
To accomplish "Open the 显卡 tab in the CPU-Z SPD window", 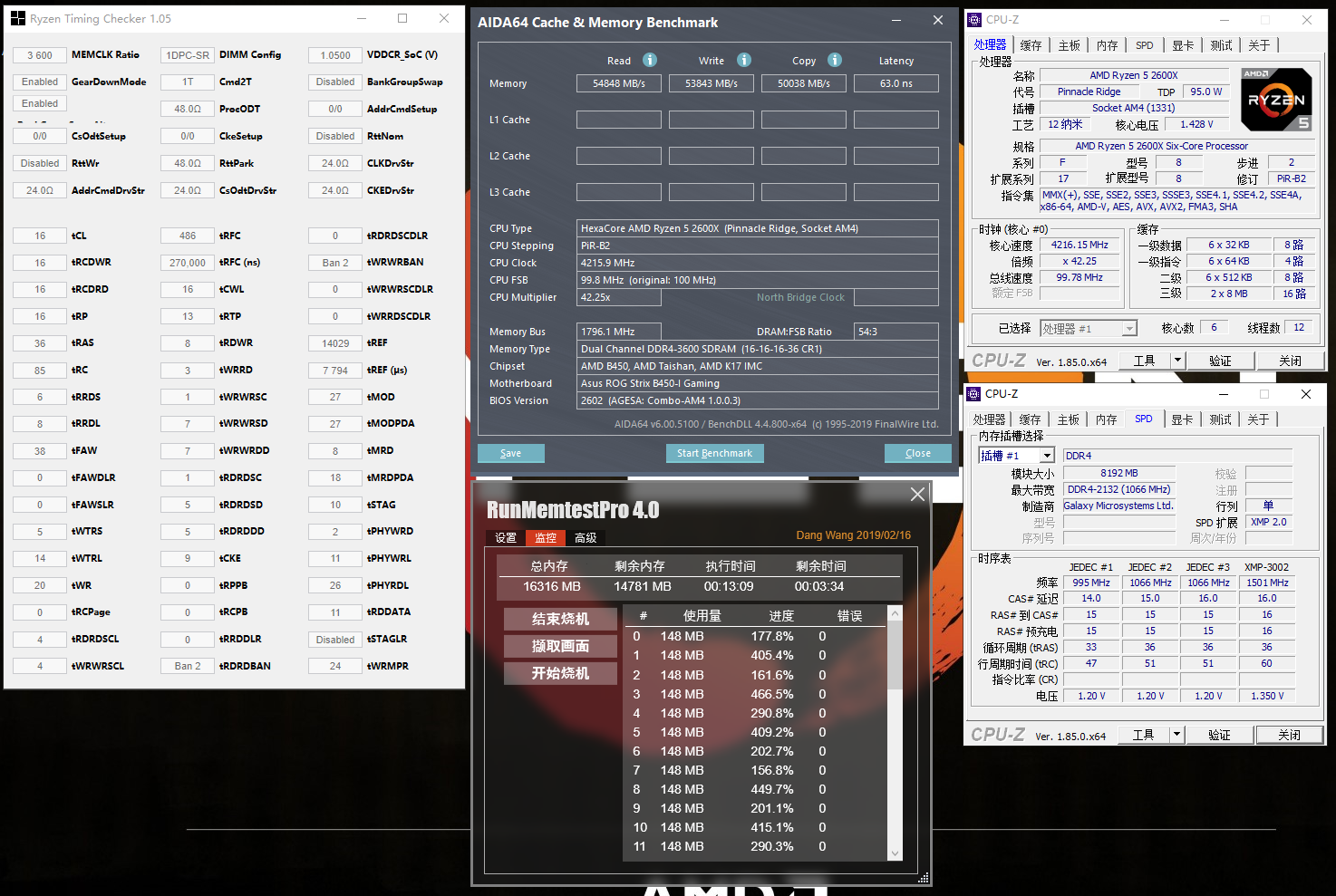I will [1182, 419].
